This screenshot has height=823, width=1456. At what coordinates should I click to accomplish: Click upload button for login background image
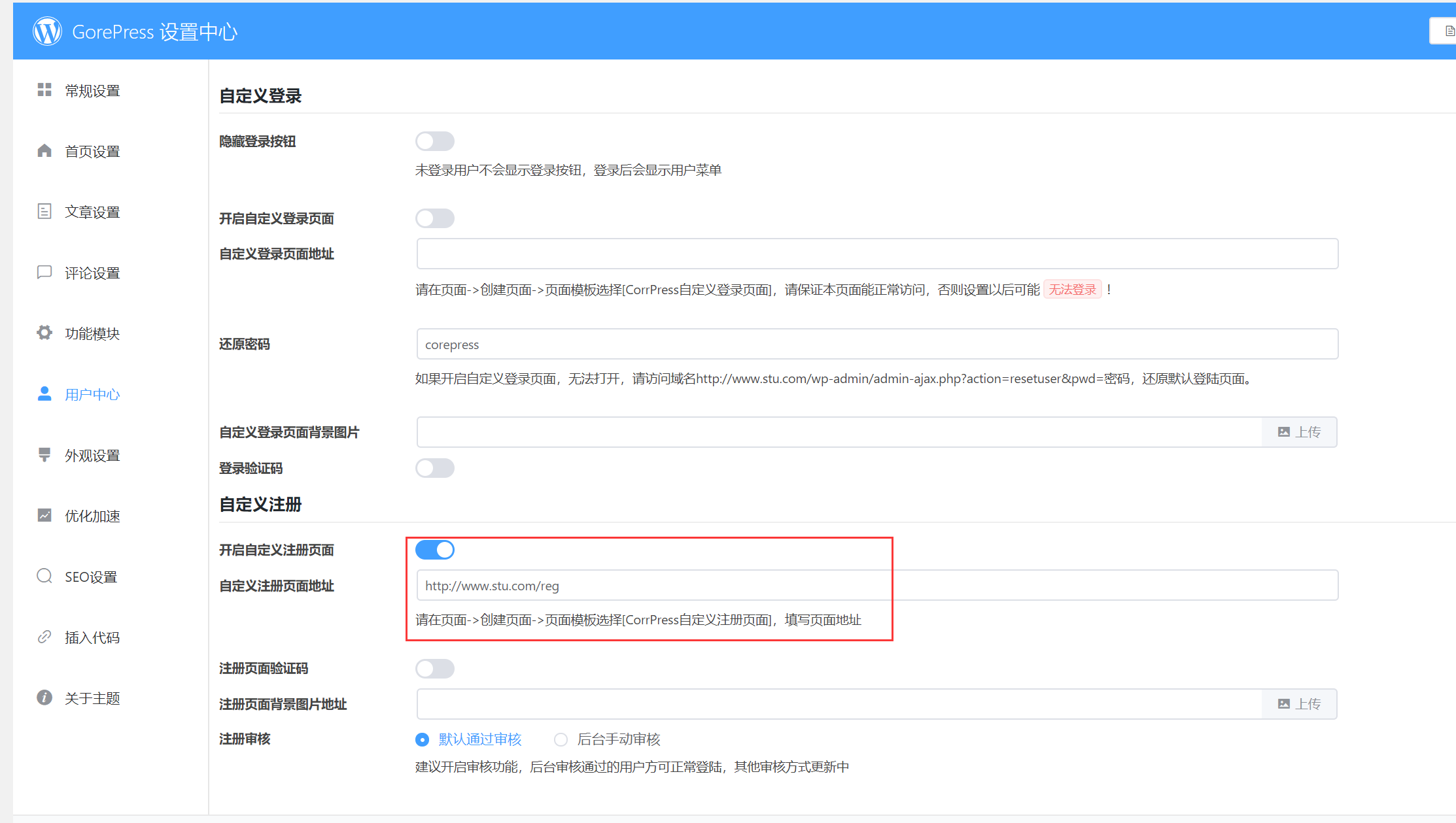1299,432
